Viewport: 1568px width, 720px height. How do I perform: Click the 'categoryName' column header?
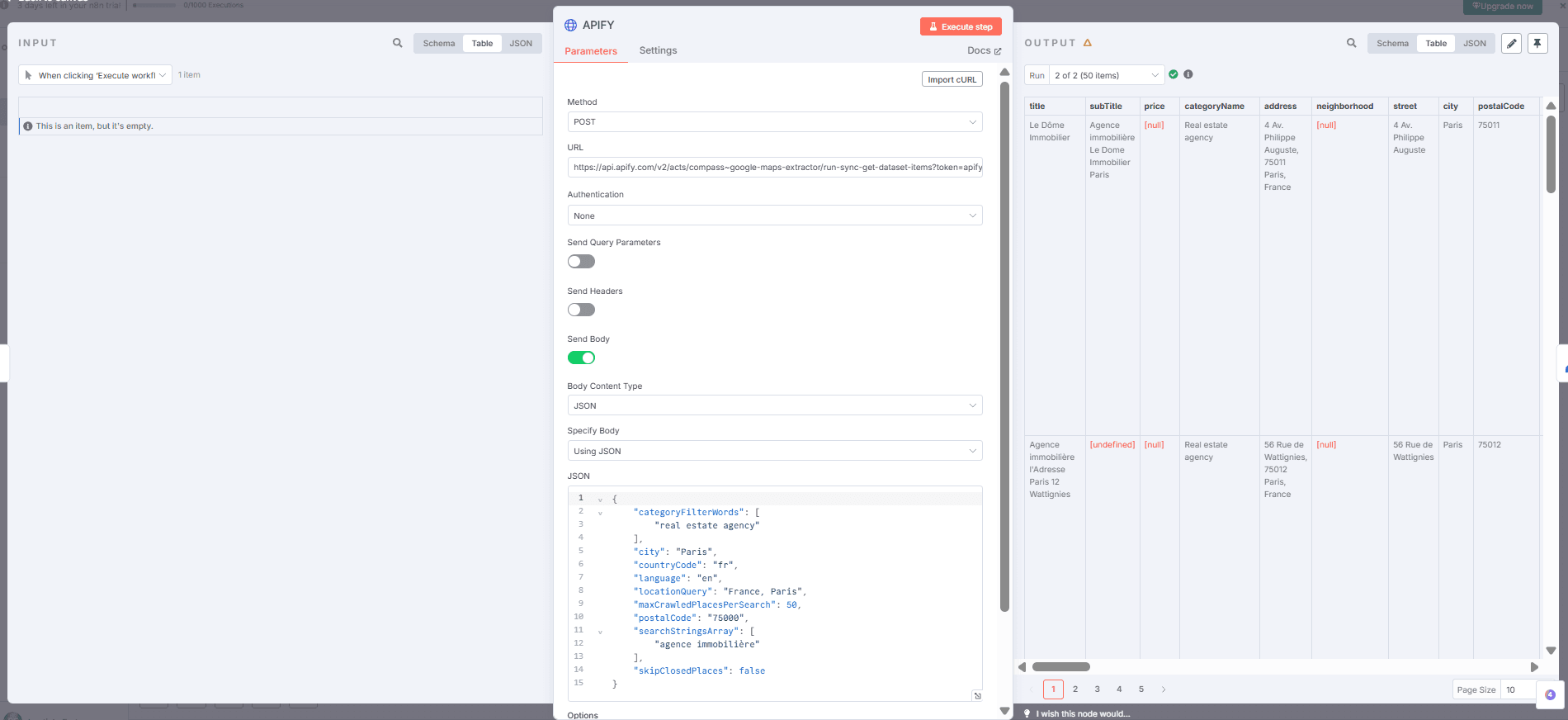pyautogui.click(x=1219, y=106)
